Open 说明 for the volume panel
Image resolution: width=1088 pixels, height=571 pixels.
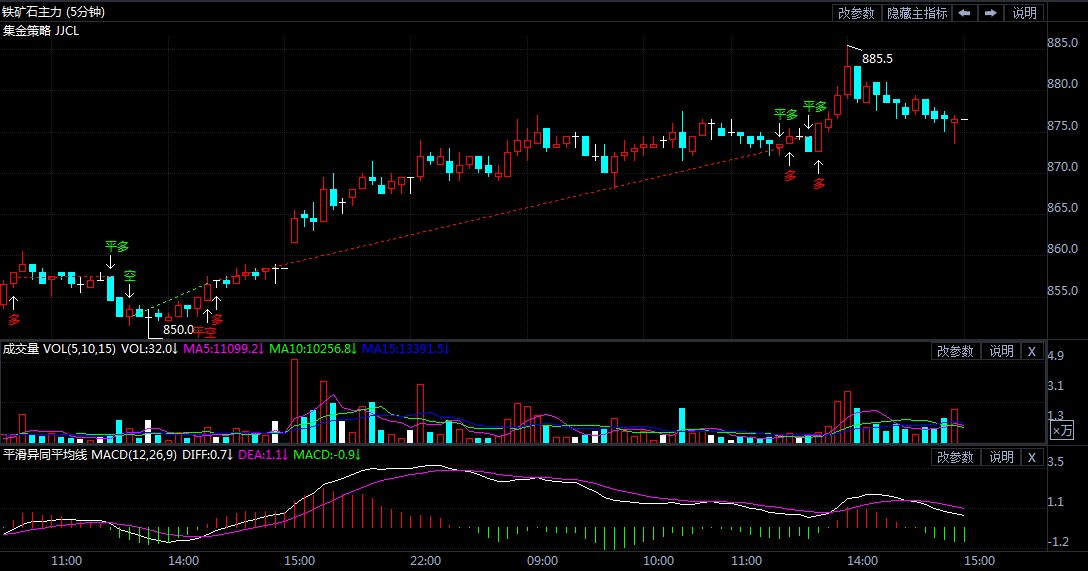point(1001,352)
